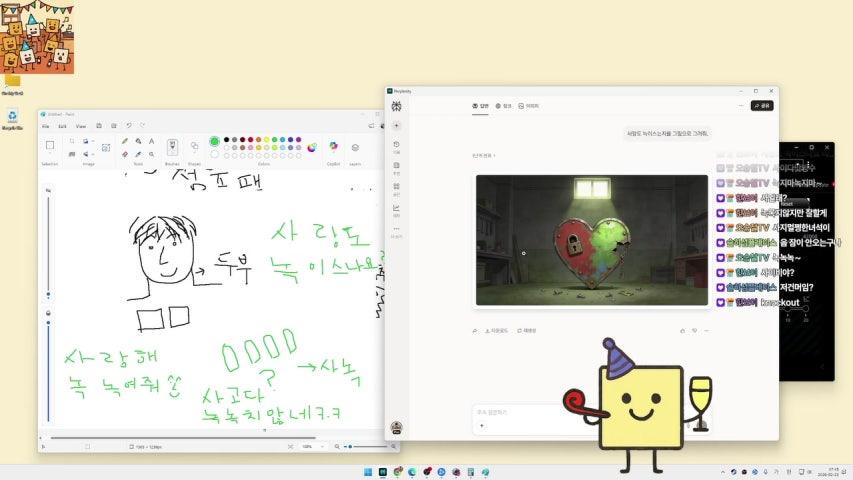Select the Pencil tool in Paint
Image resolution: width=853 pixels, height=480 pixels.
click(125, 141)
